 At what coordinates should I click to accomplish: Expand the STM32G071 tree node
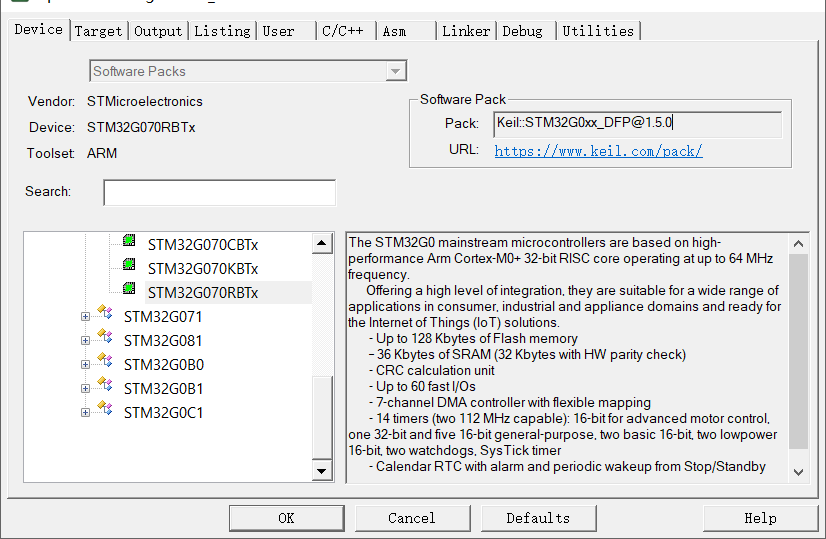point(85,316)
